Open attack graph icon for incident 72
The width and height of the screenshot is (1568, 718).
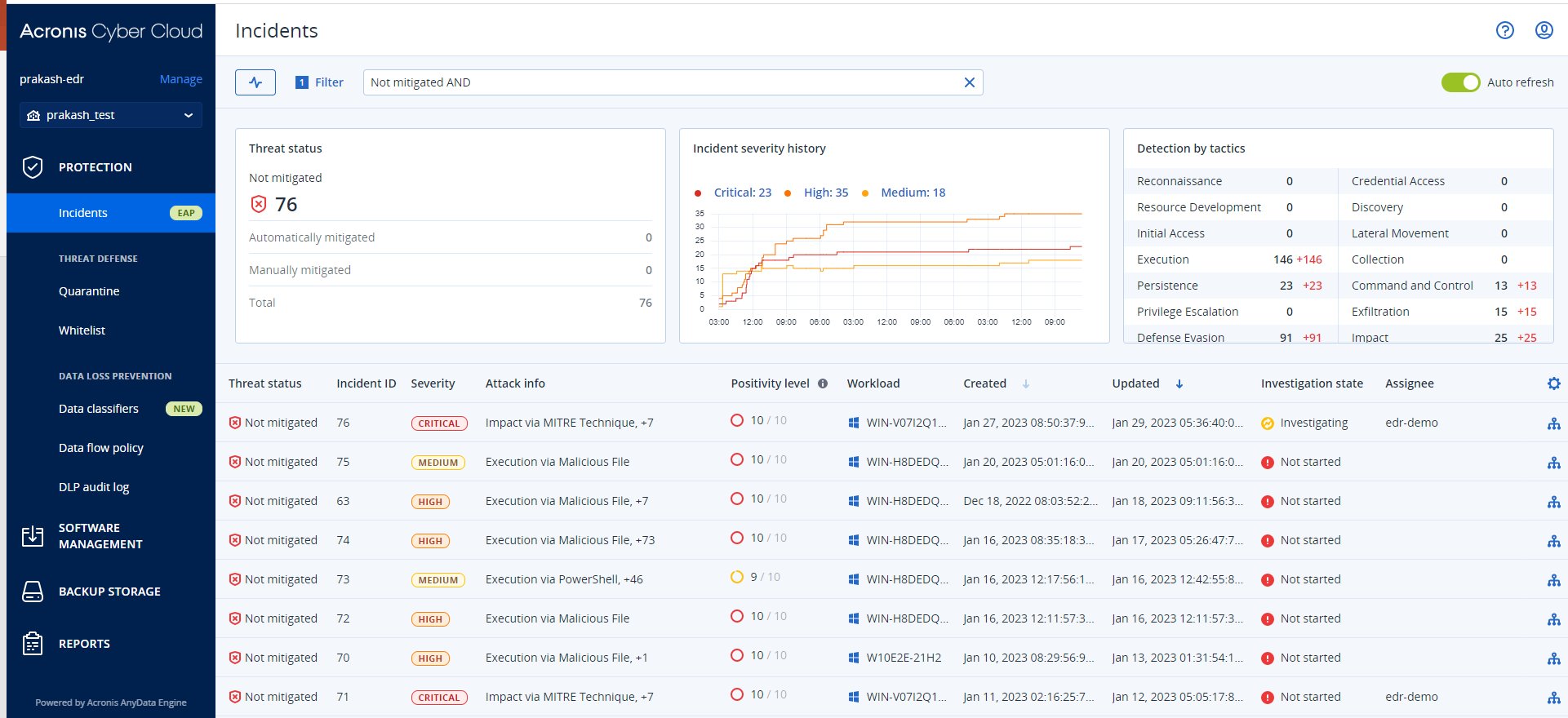coord(1553,619)
